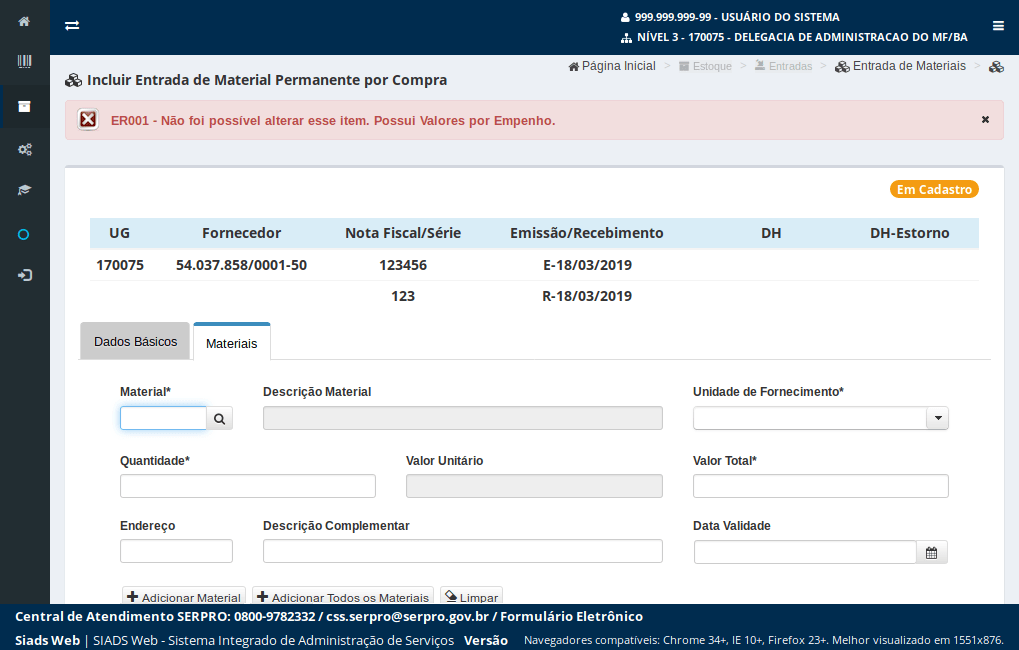Select the stock box icon in the sidebar
Image resolution: width=1019 pixels, height=650 pixels.
(24, 106)
